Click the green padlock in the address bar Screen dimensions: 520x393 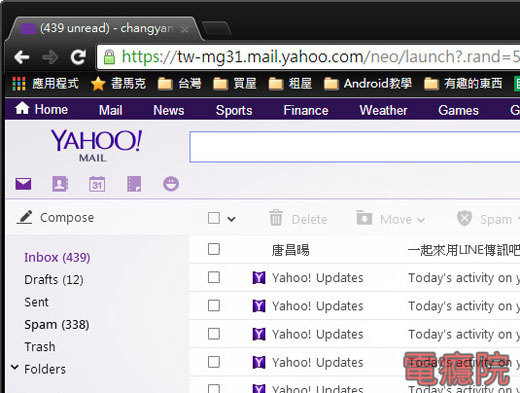(109, 57)
